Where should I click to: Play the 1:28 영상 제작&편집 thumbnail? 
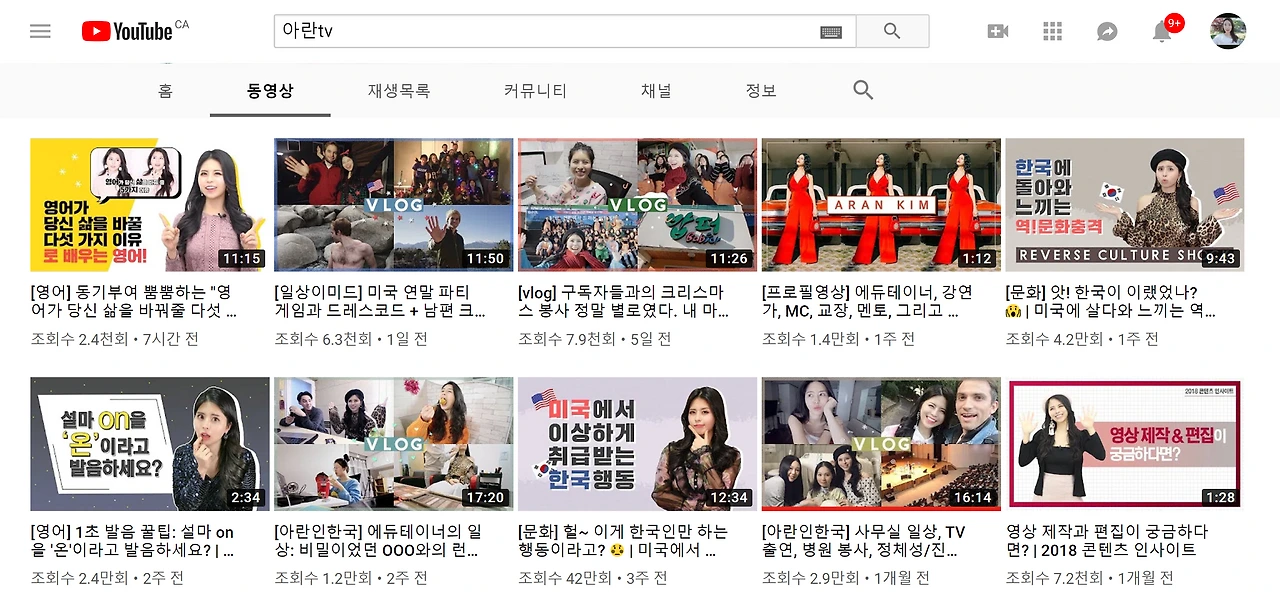1125,444
